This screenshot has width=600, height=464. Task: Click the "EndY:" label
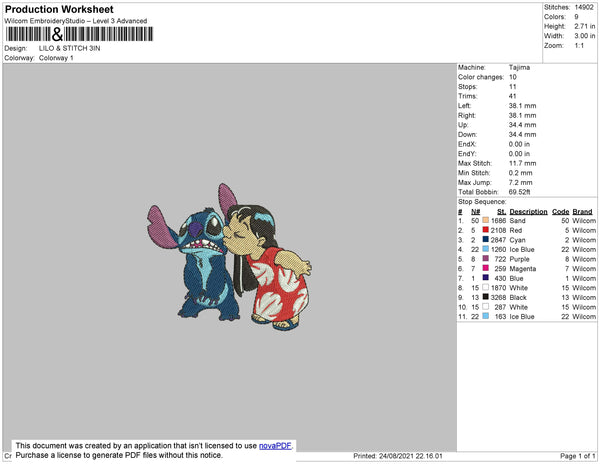point(467,153)
